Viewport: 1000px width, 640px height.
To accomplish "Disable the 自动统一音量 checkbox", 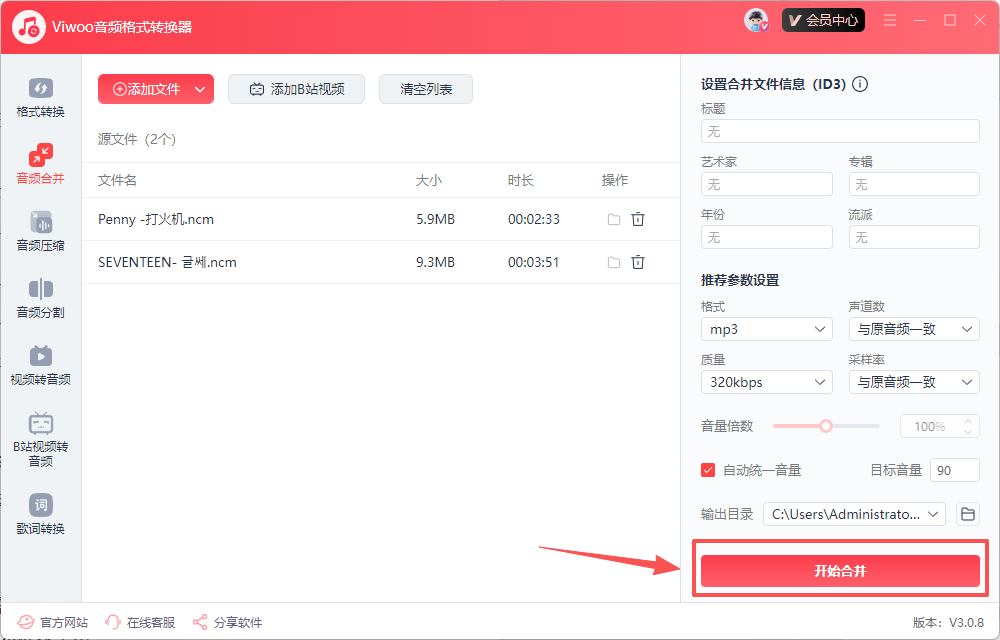I will (708, 470).
